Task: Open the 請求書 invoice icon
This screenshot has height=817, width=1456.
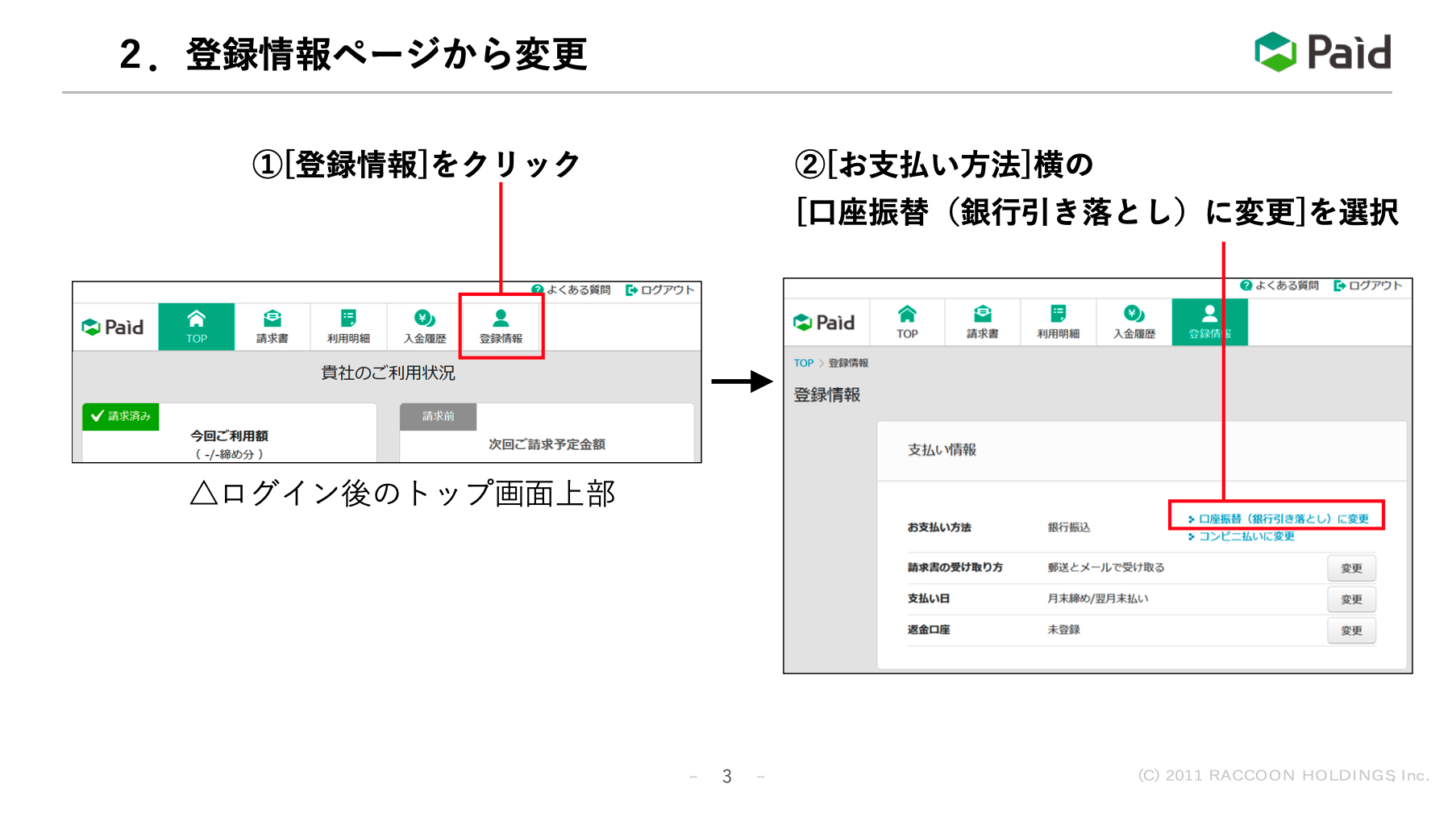Action: tap(271, 319)
